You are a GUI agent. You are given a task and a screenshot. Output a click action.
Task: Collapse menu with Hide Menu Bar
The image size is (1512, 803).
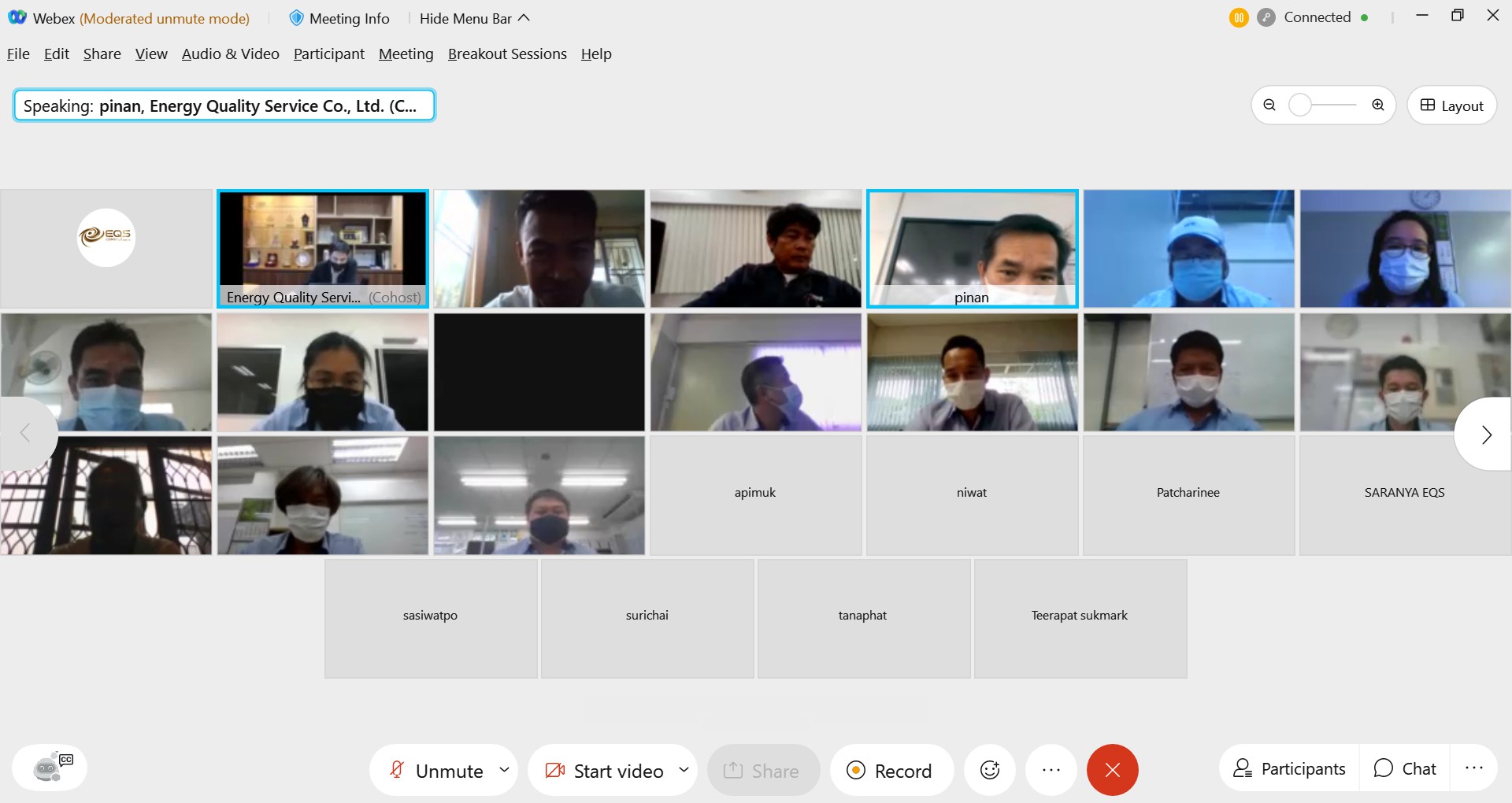click(475, 18)
